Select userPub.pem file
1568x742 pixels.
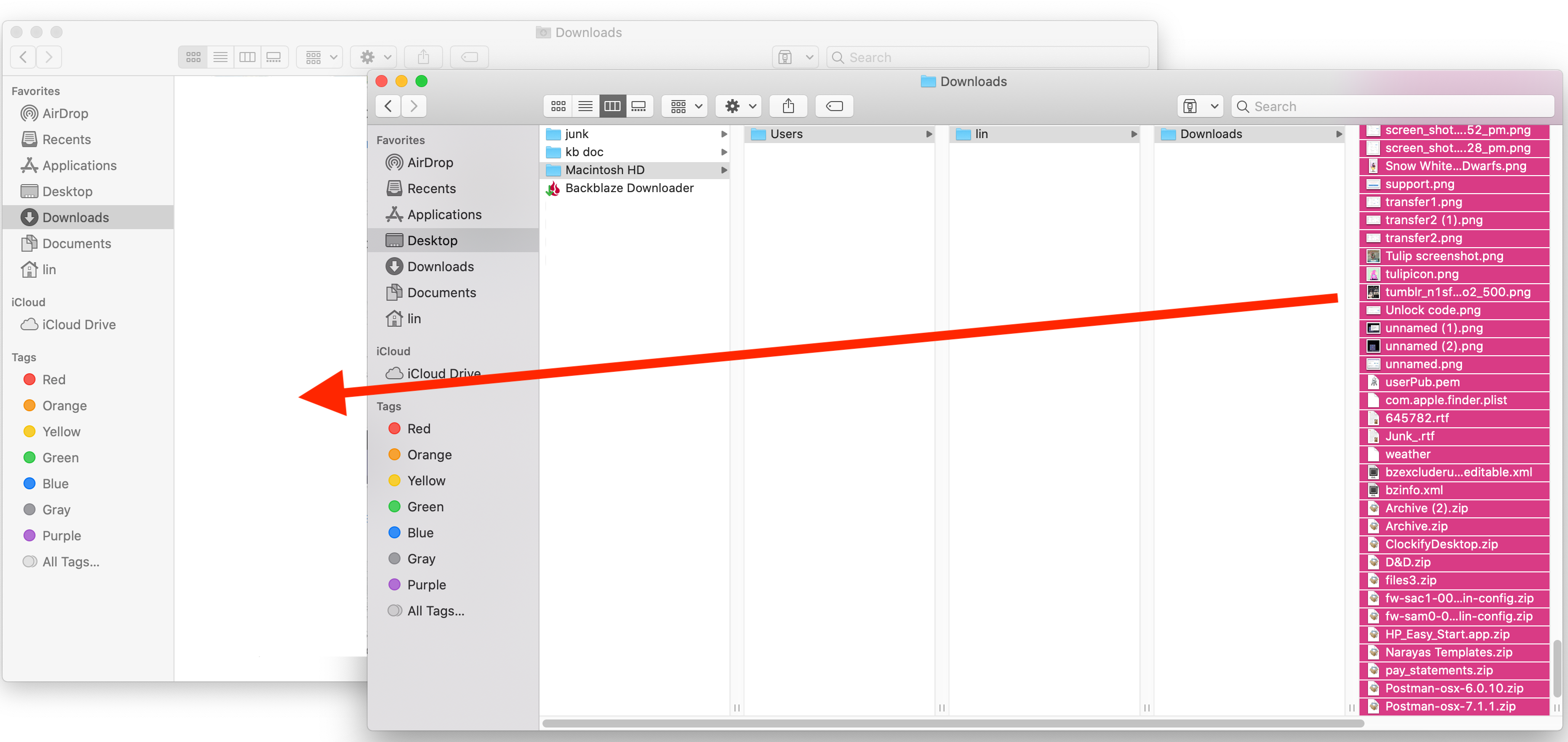click(1454, 382)
